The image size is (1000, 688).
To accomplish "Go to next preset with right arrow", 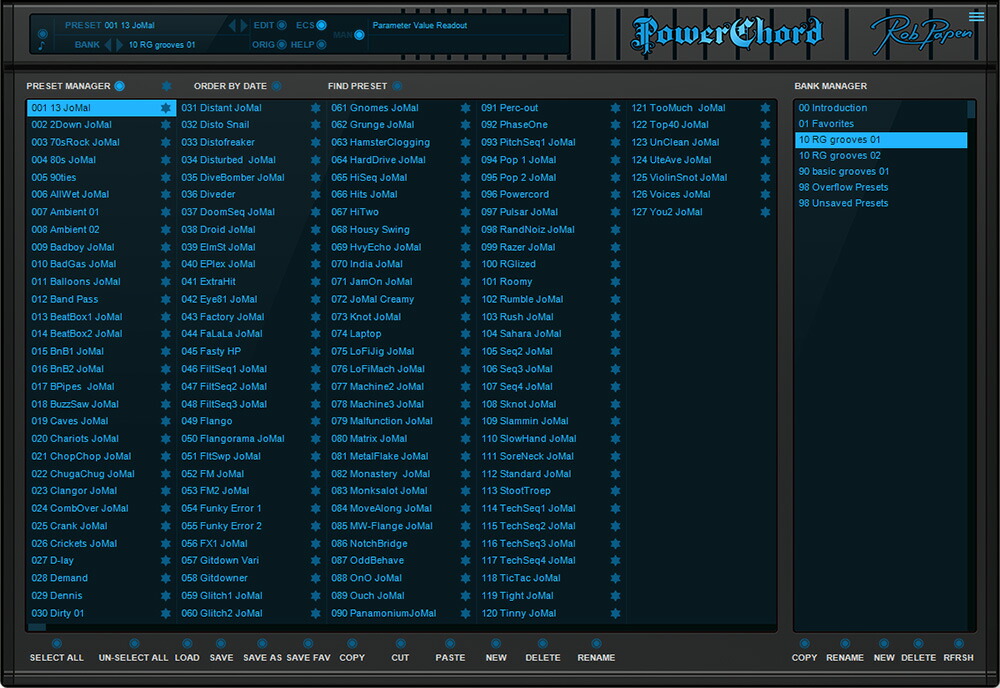I will [x=243, y=26].
